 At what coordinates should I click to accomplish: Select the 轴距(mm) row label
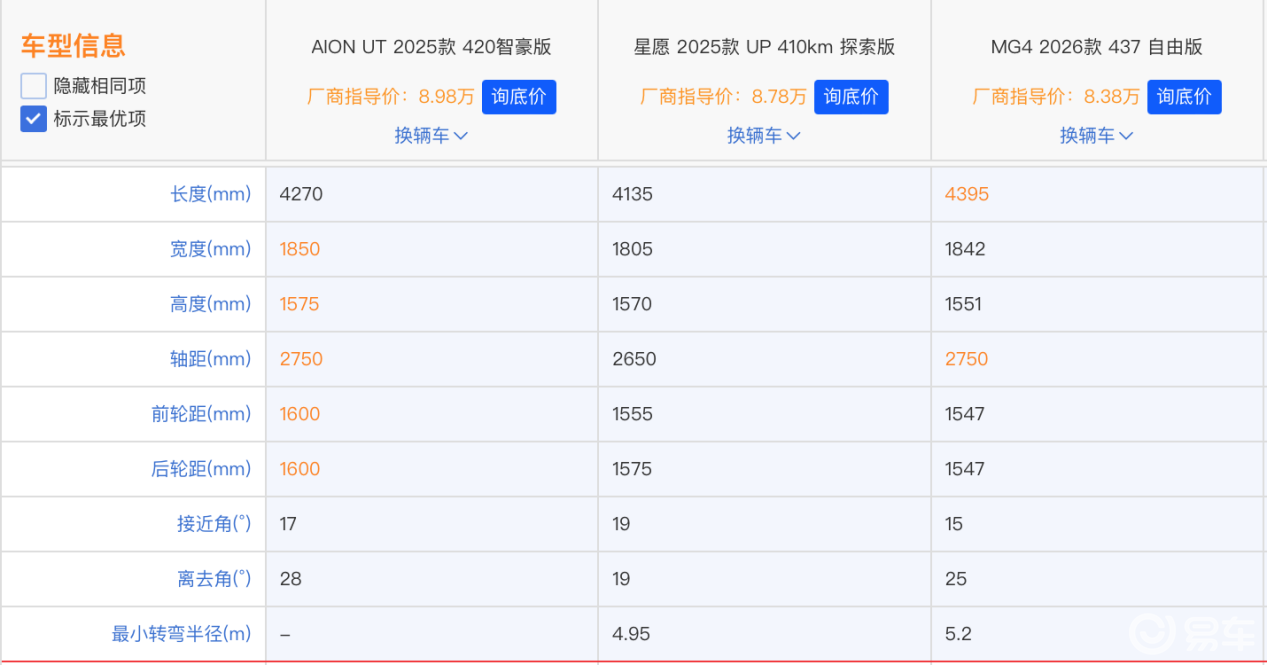(210, 359)
